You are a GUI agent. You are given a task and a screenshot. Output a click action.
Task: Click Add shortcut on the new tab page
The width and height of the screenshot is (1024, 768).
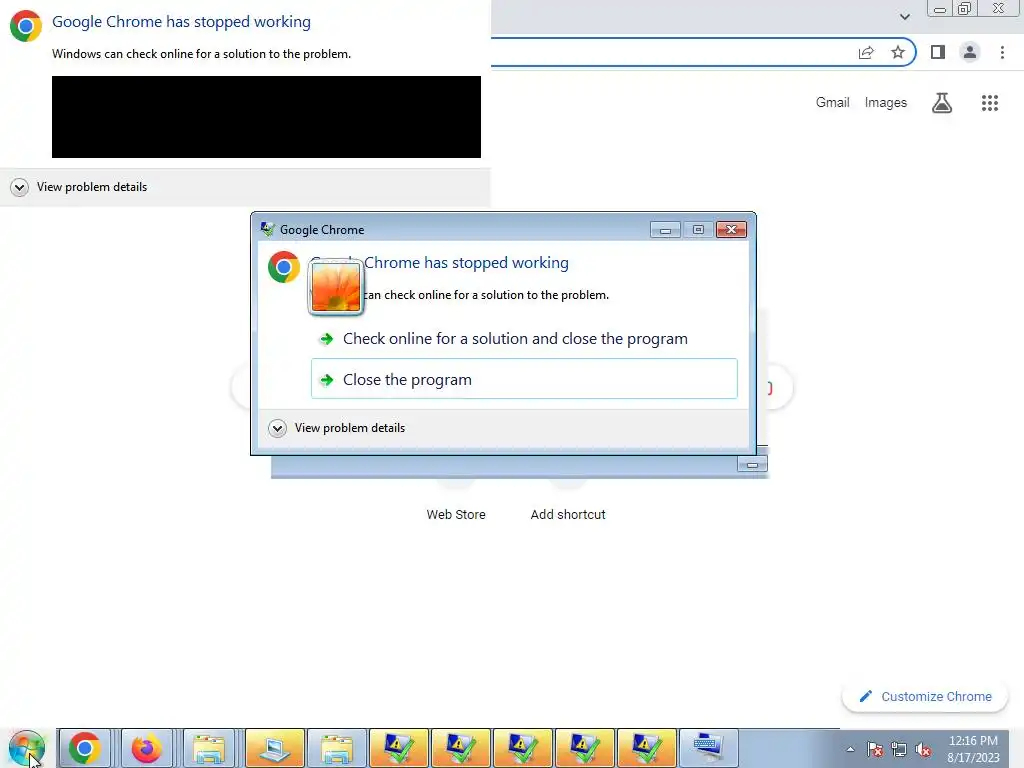pyautogui.click(x=568, y=514)
